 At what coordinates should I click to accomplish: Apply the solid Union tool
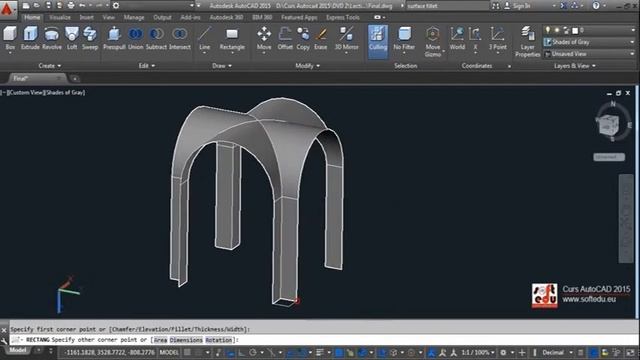(136, 38)
